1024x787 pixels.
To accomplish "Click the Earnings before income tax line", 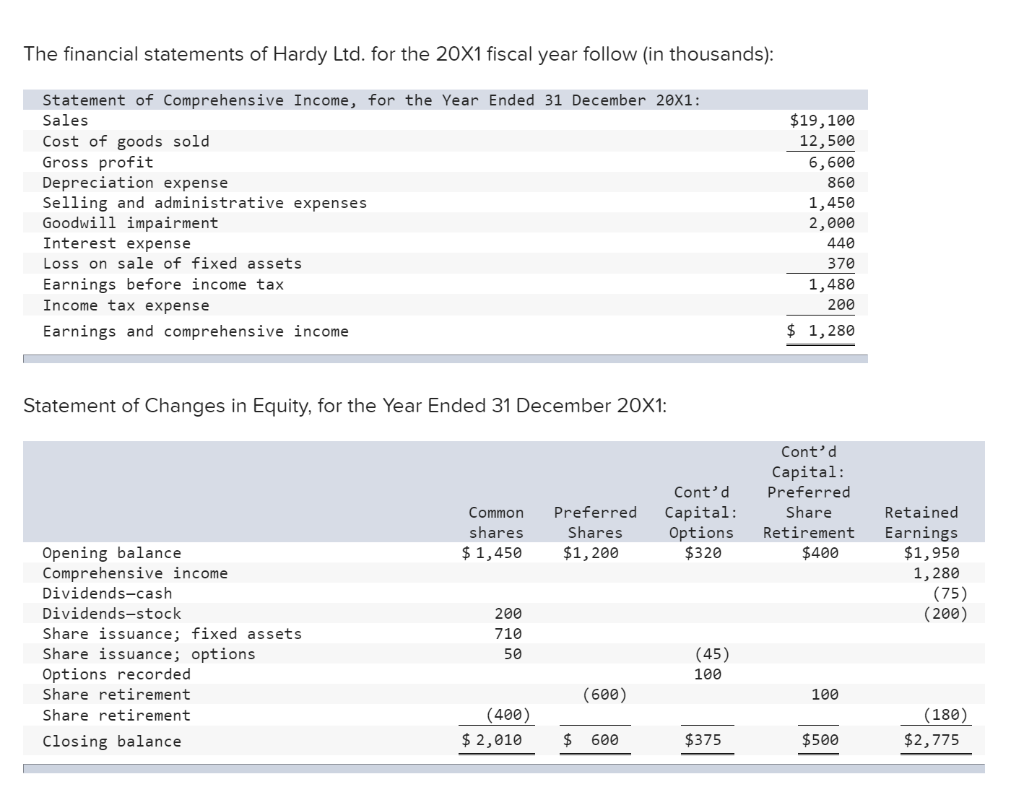I will click(x=131, y=283).
